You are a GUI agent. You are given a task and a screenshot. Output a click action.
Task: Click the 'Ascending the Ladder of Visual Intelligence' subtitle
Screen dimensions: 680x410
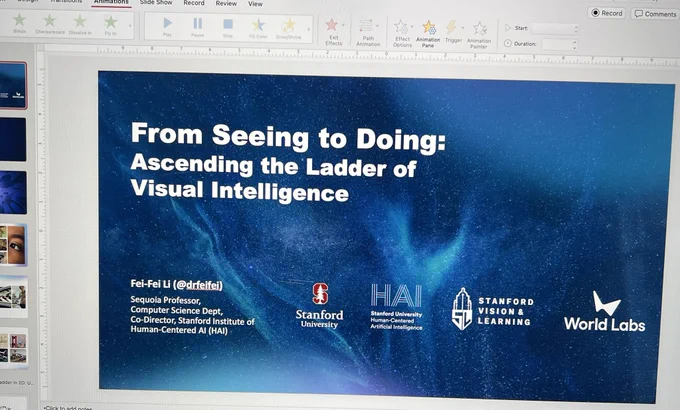(x=273, y=178)
